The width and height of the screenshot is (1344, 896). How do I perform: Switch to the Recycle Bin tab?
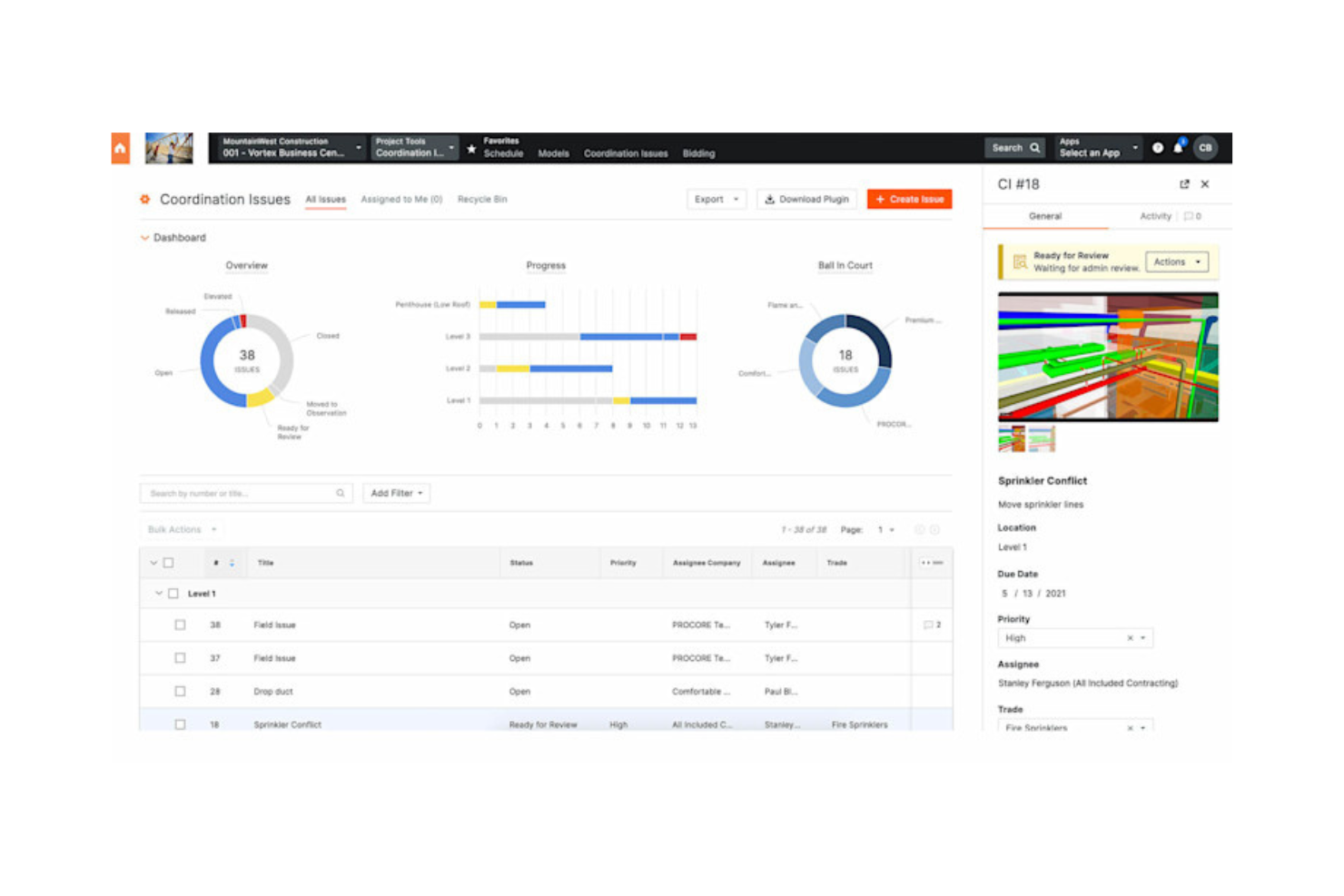click(482, 199)
